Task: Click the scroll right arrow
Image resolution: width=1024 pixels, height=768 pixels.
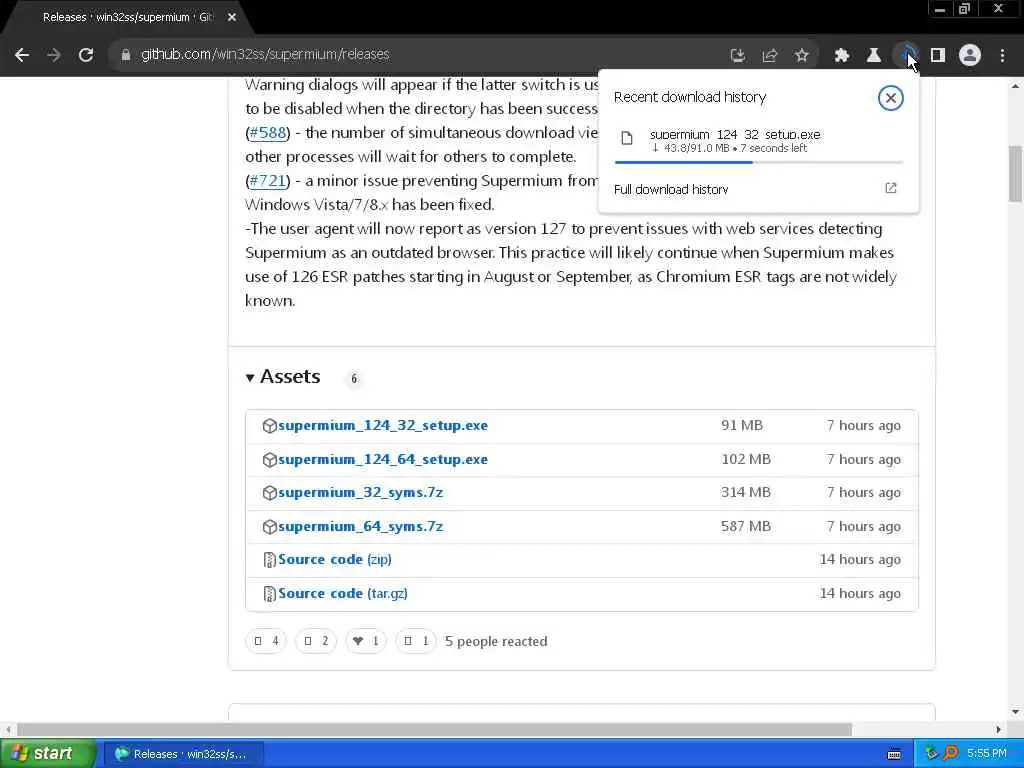Action: pyautogui.click(x=999, y=729)
